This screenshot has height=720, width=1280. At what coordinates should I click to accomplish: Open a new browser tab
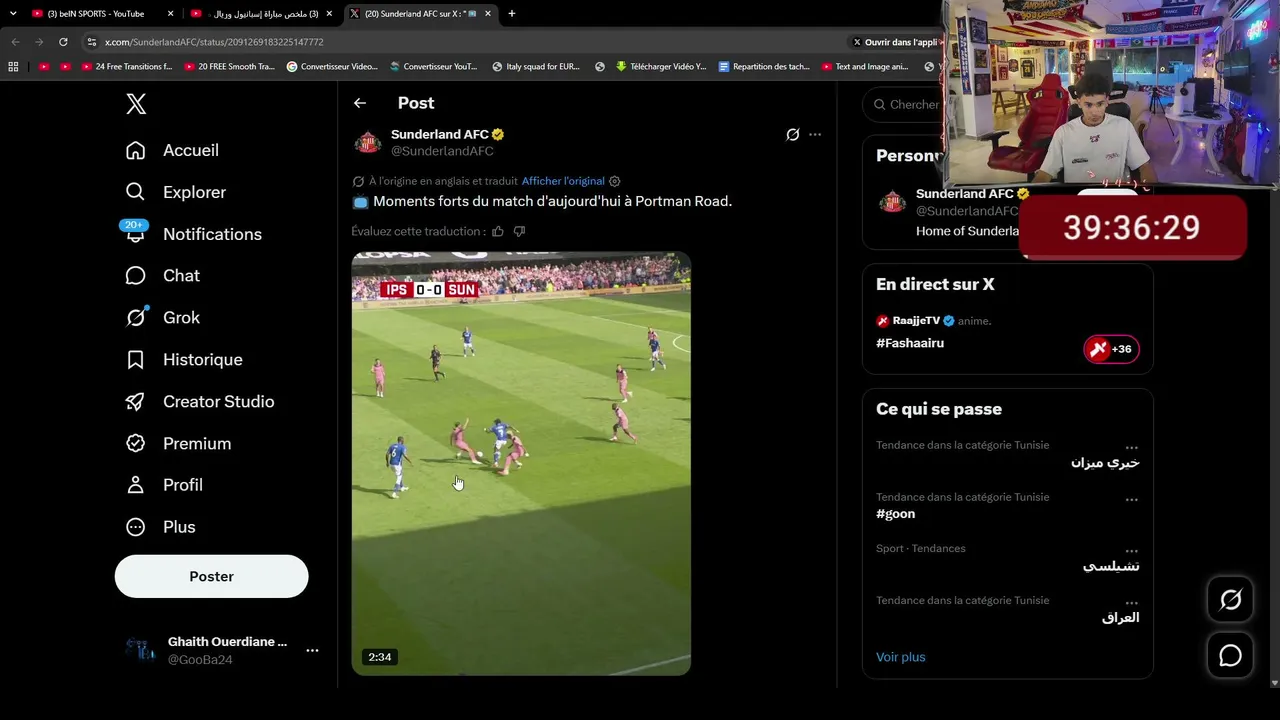(511, 14)
